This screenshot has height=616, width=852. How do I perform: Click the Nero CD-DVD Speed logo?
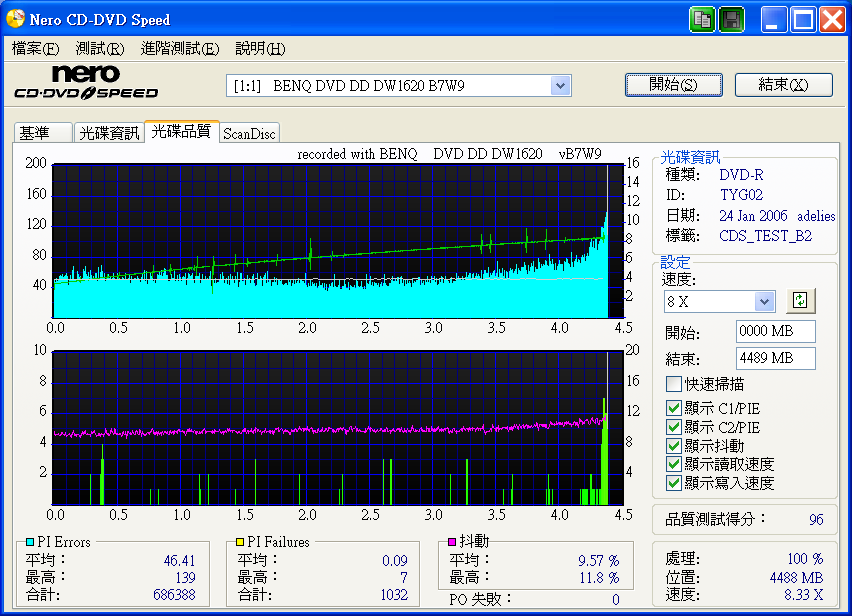tap(86, 83)
